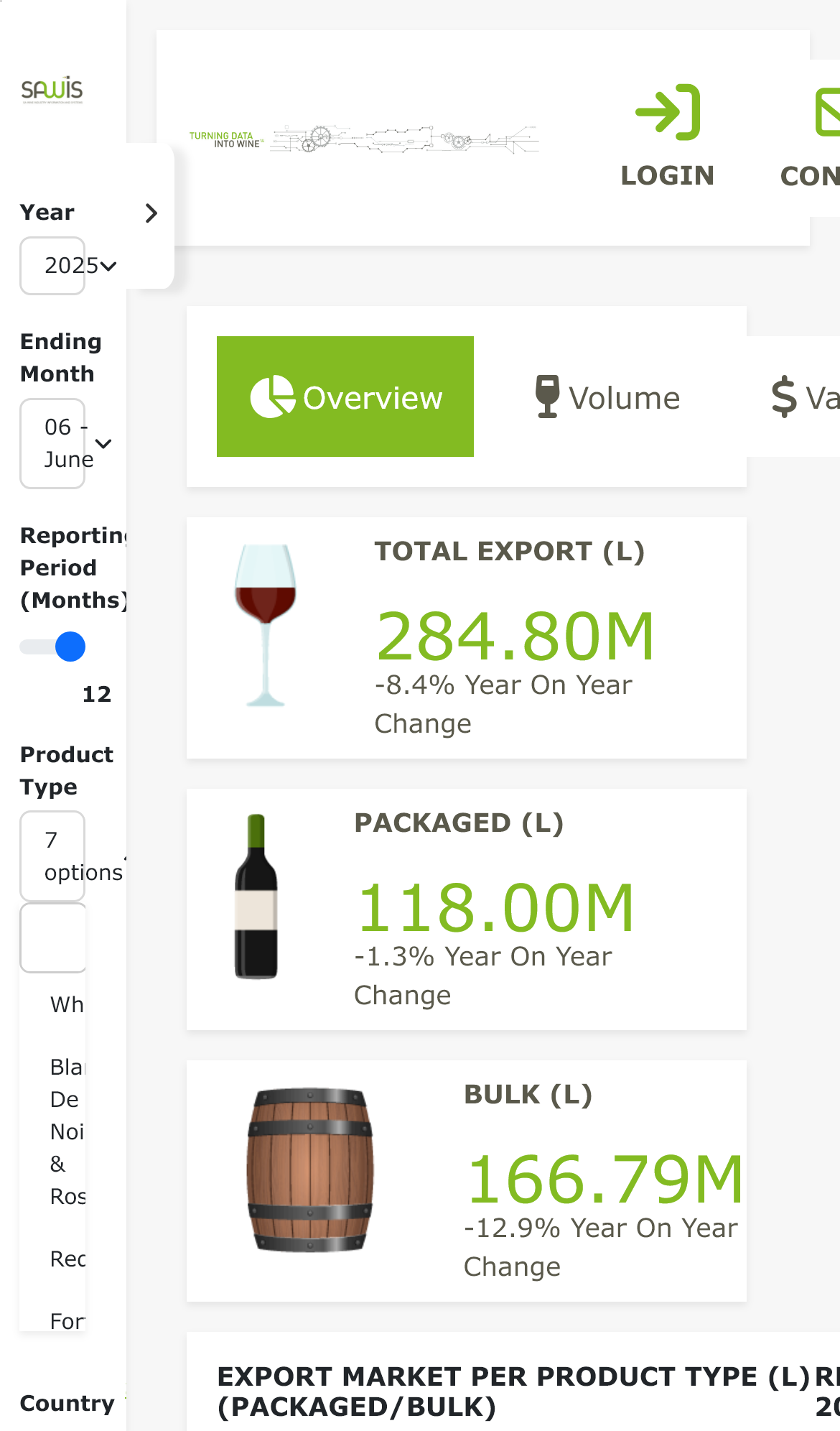Click the pie chart icon on Overview
The image size is (840, 1431).
tap(272, 397)
